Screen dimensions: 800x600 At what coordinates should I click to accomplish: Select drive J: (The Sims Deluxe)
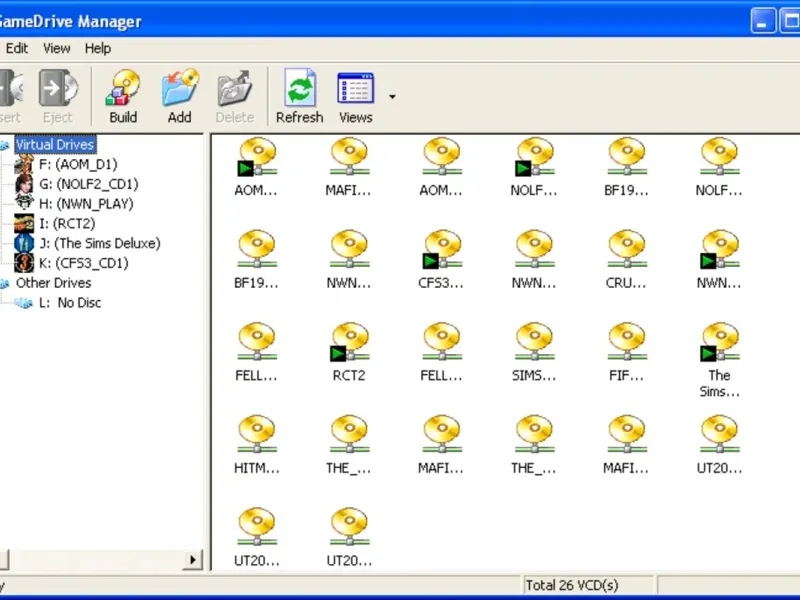click(99, 243)
